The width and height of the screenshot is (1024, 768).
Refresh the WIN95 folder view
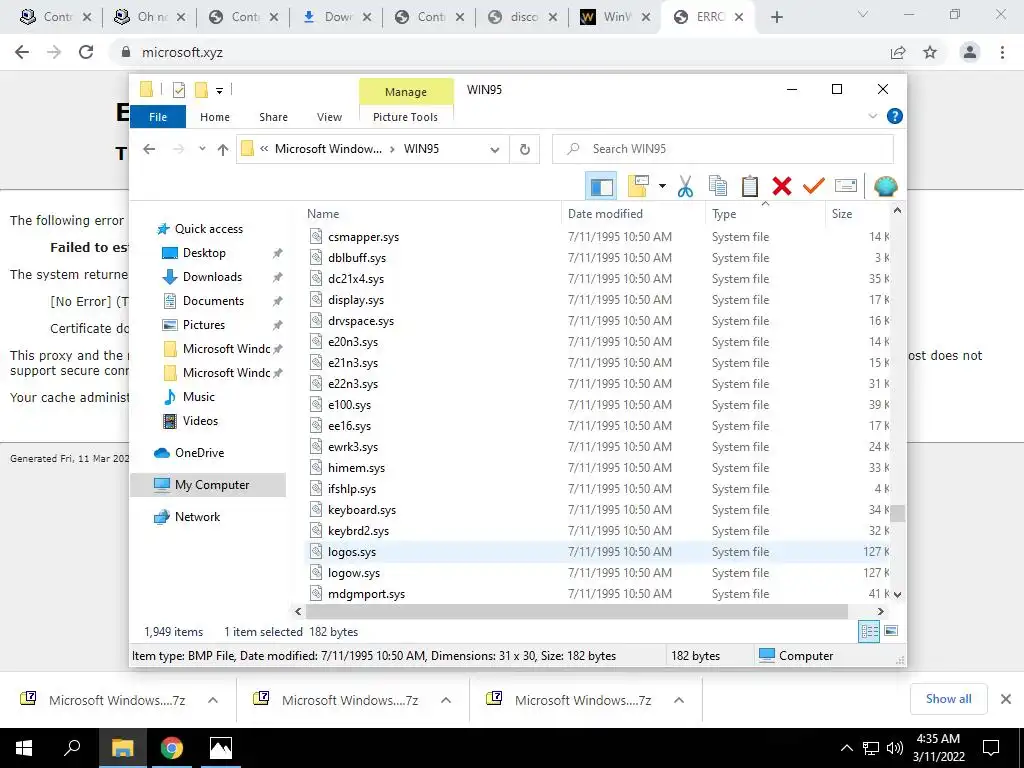524,150
